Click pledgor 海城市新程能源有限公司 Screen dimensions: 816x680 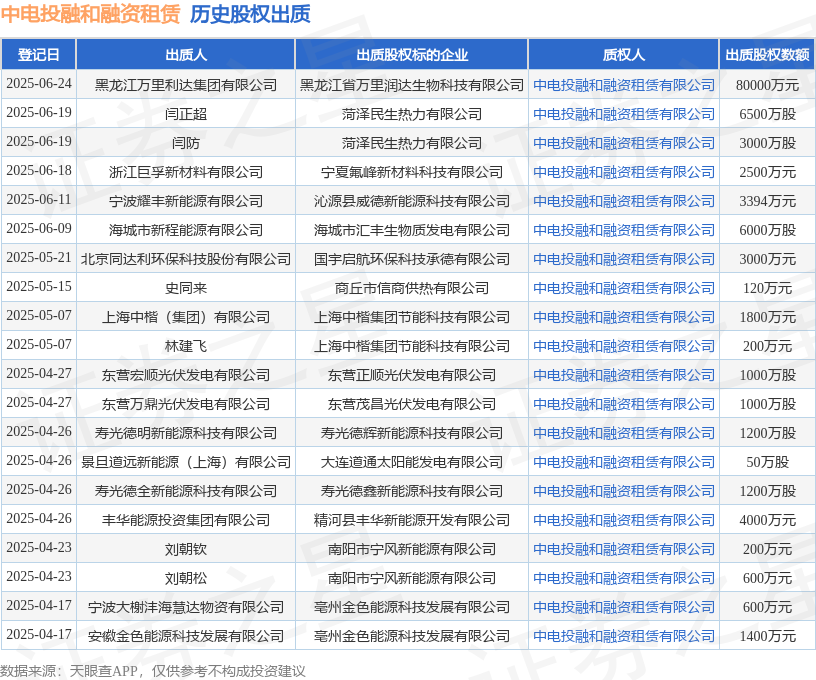[x=186, y=230]
